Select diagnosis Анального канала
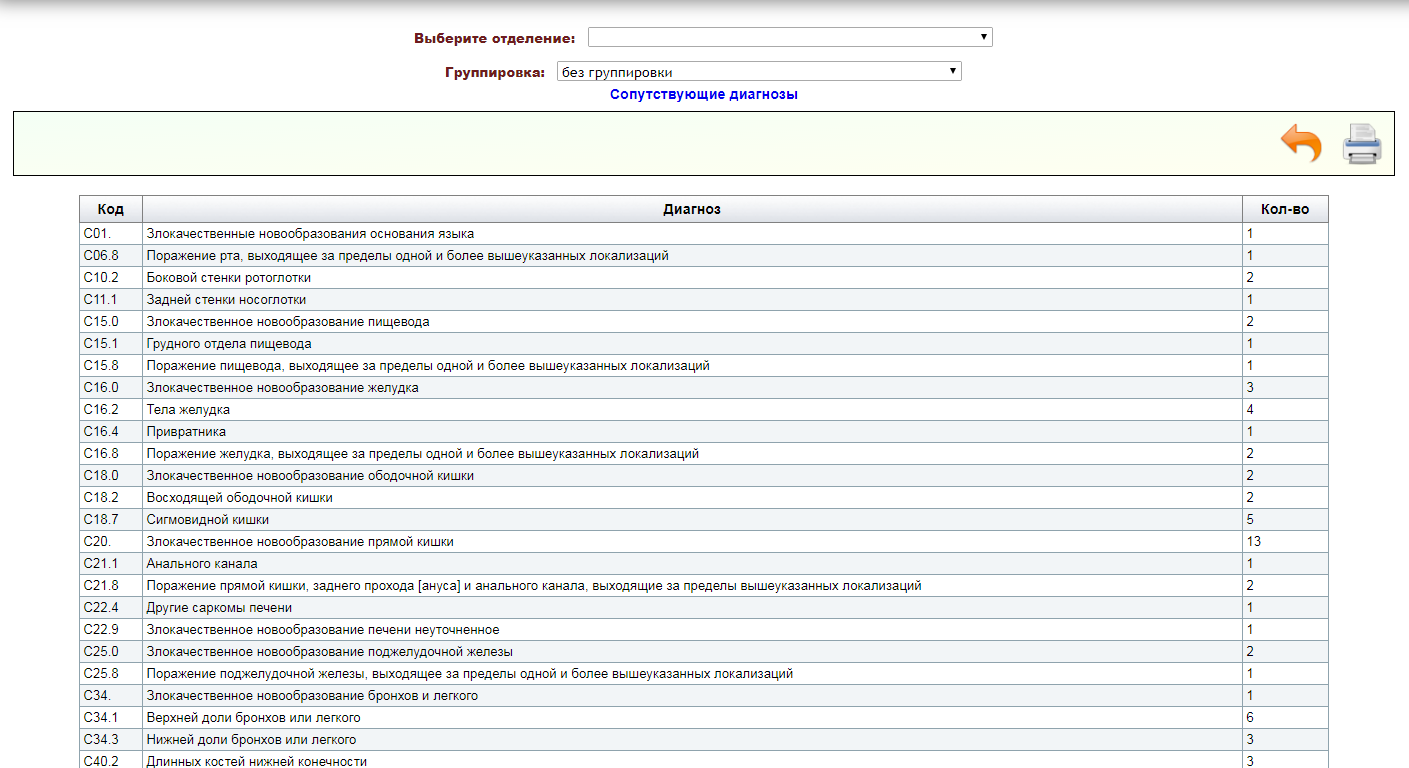 tap(202, 563)
